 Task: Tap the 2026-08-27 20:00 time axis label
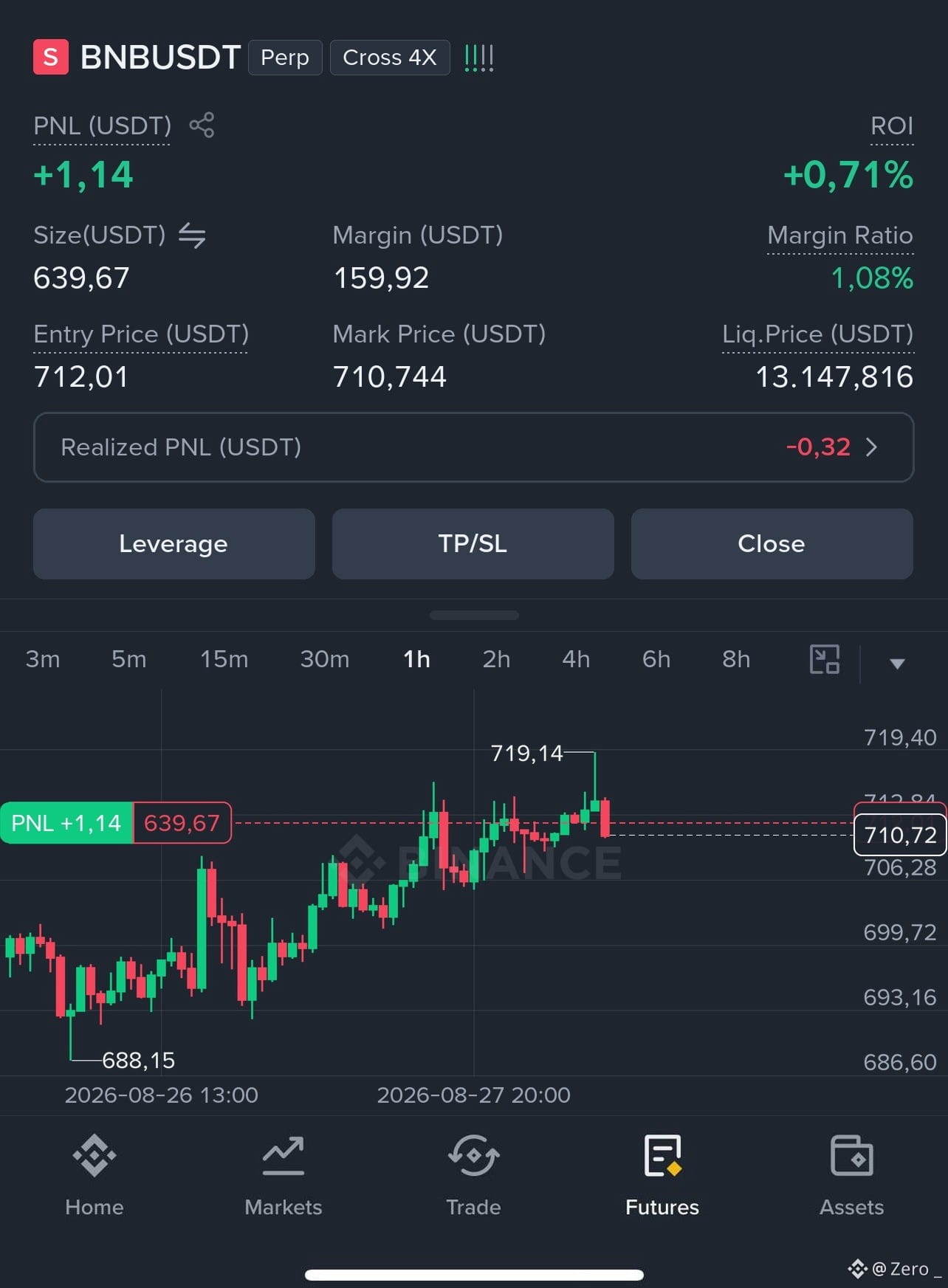474,1095
